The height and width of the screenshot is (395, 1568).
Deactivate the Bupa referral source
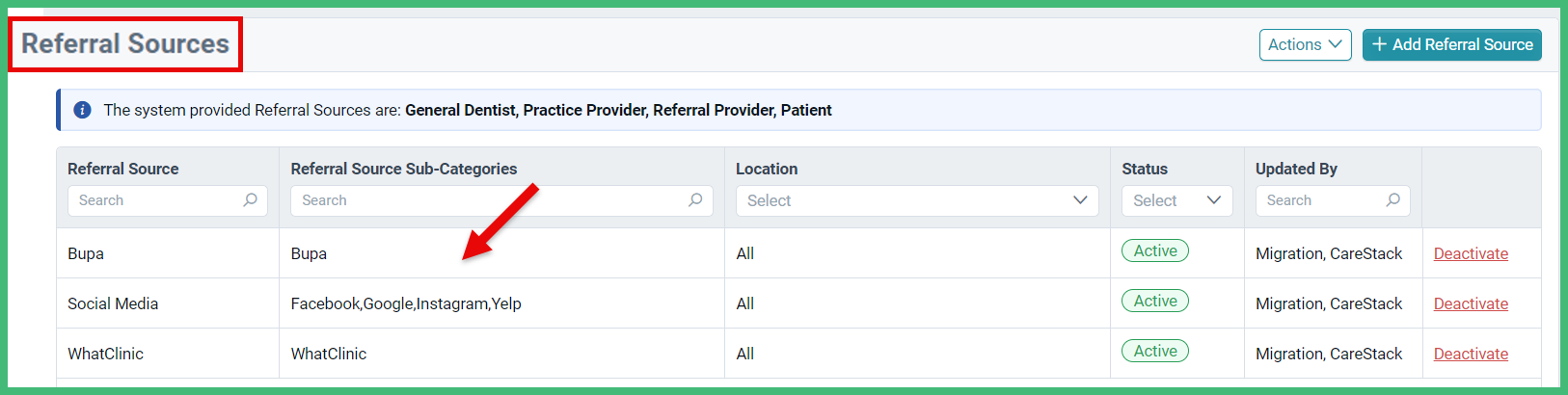[1471, 253]
